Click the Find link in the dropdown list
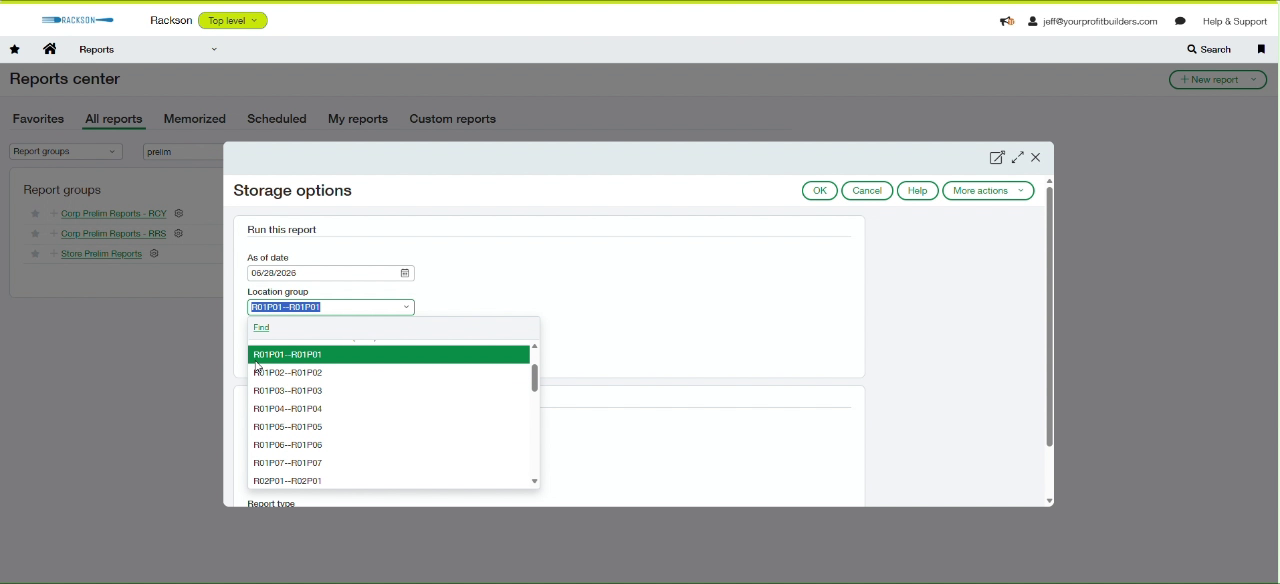Image resolution: width=1280 pixels, height=584 pixels. (262, 328)
